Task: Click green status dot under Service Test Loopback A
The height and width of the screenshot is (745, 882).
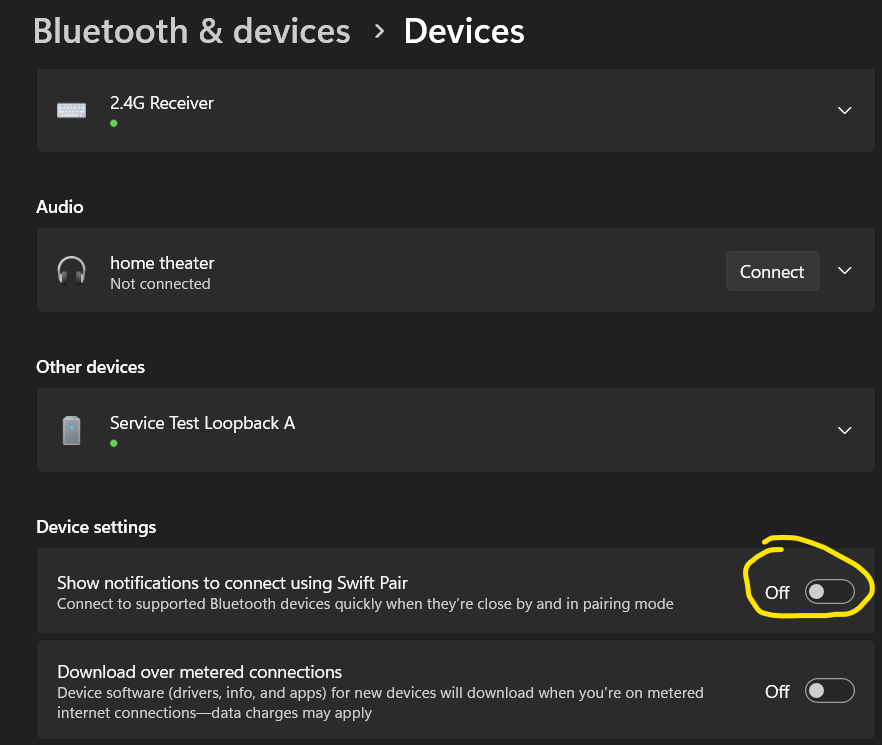Action: coord(114,443)
